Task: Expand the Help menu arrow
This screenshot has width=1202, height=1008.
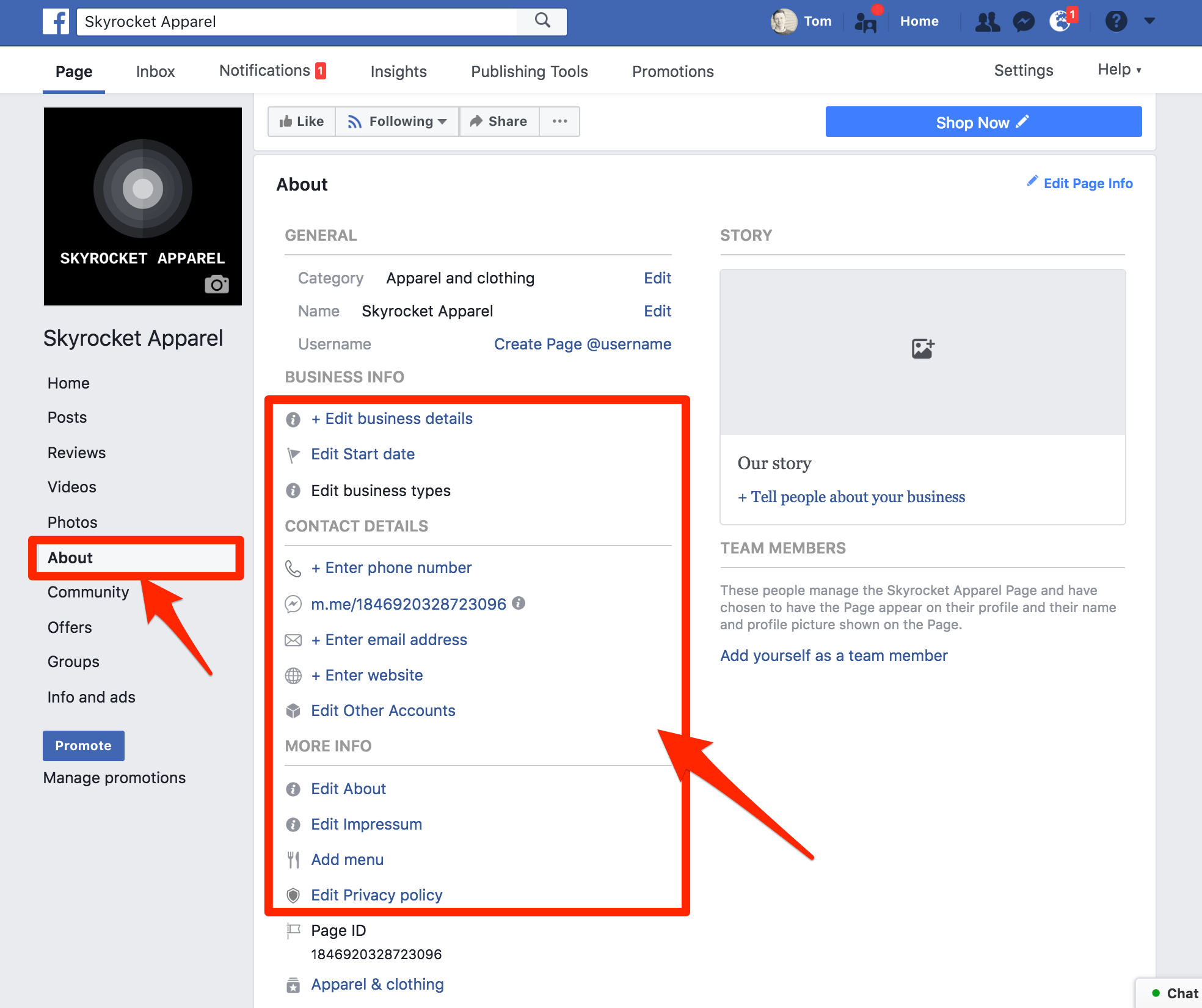Action: click(1139, 70)
